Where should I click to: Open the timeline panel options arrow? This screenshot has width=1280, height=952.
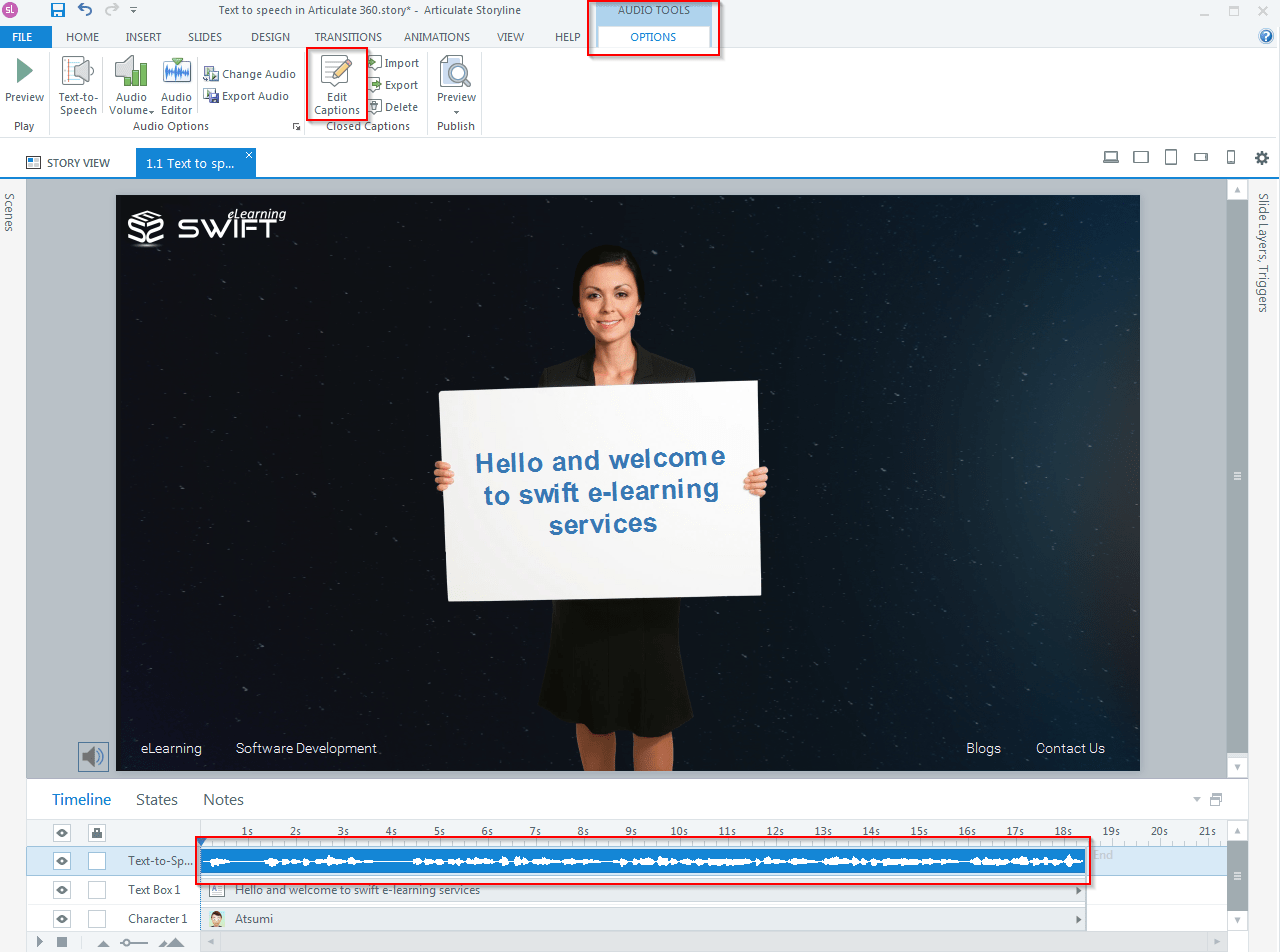click(x=1197, y=800)
